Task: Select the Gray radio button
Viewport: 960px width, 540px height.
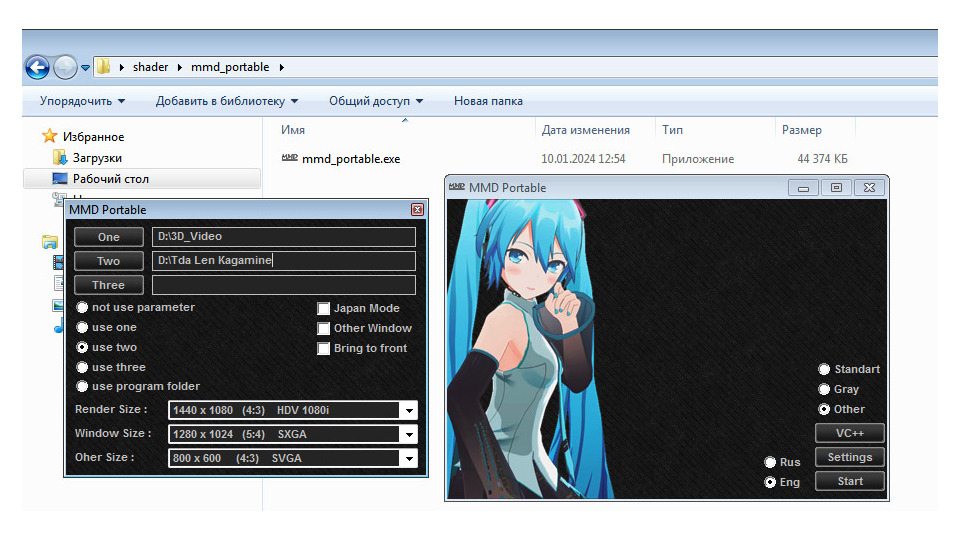Action: pyautogui.click(x=824, y=389)
